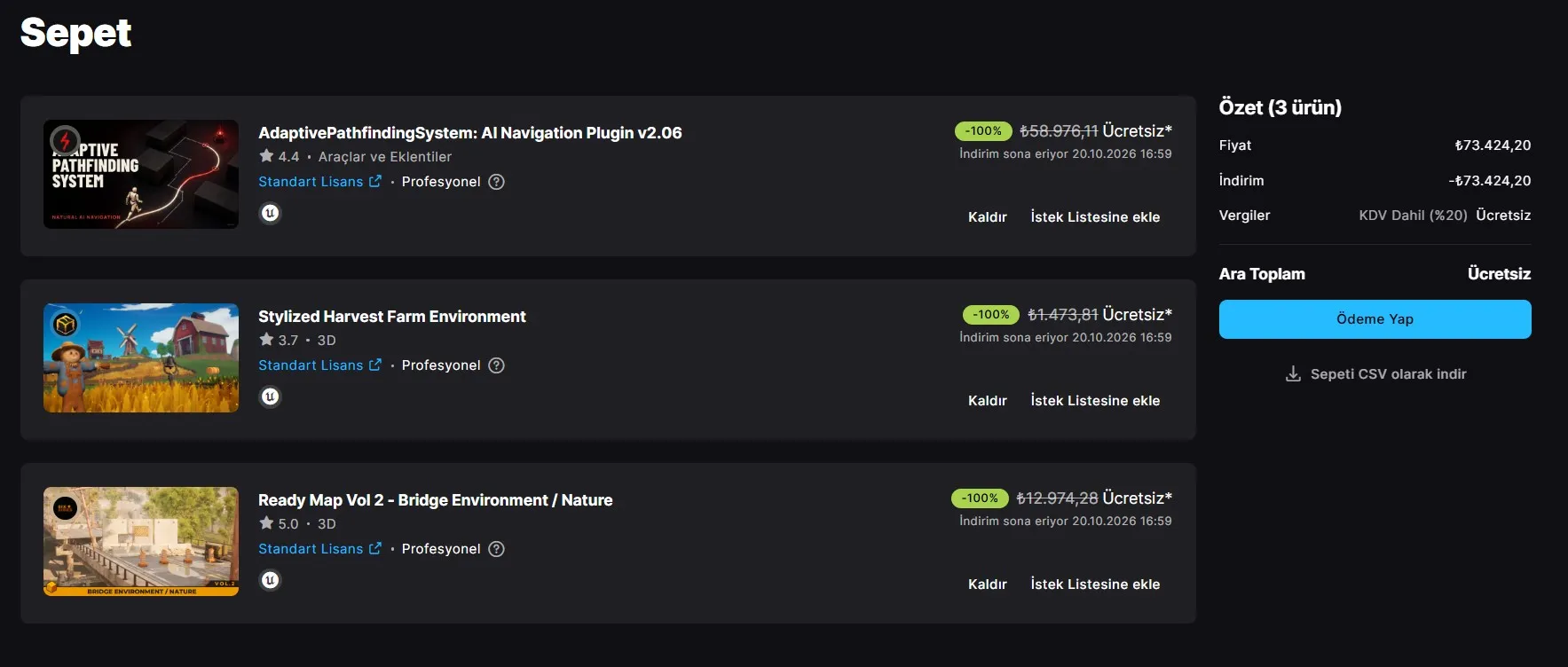1568x667 pixels.
Task: Click Unreal Engine icon under AdaptivePathfindingSystem
Action: coord(271,213)
